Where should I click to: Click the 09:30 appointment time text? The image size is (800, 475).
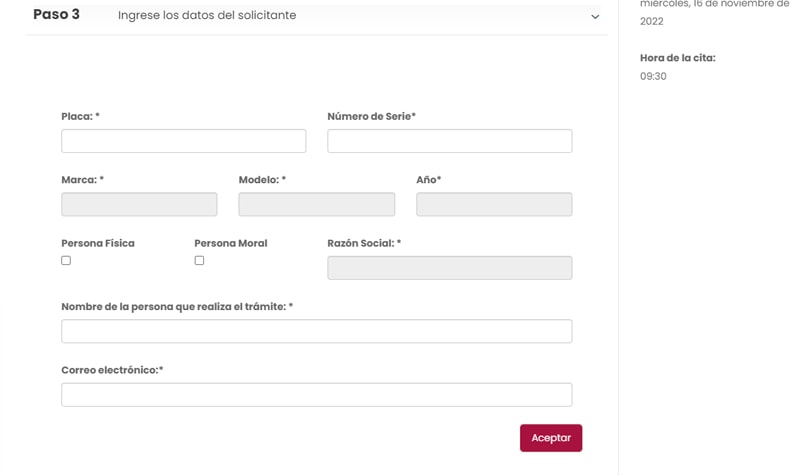(653, 76)
